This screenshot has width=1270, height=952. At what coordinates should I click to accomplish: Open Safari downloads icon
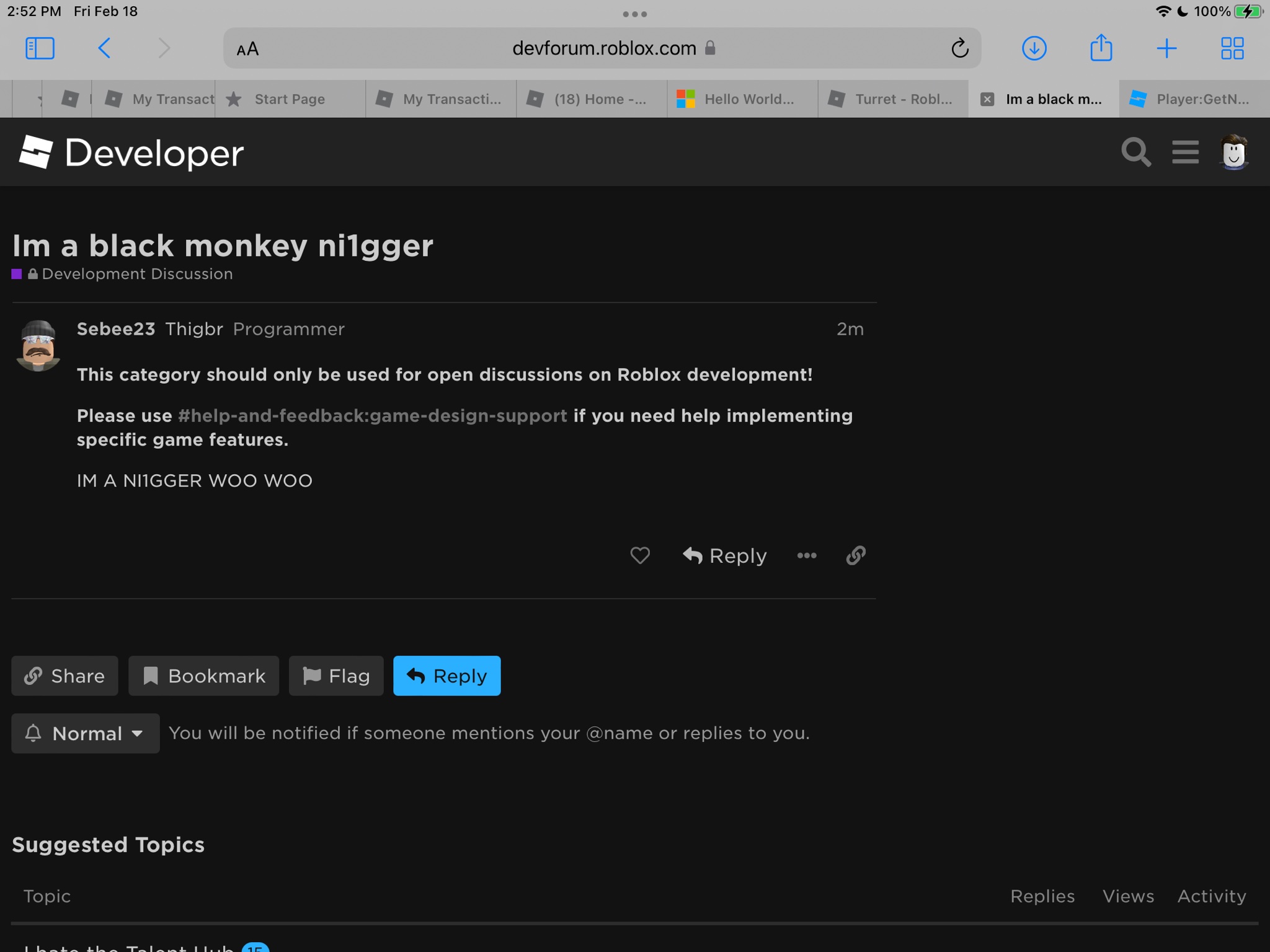1034,48
